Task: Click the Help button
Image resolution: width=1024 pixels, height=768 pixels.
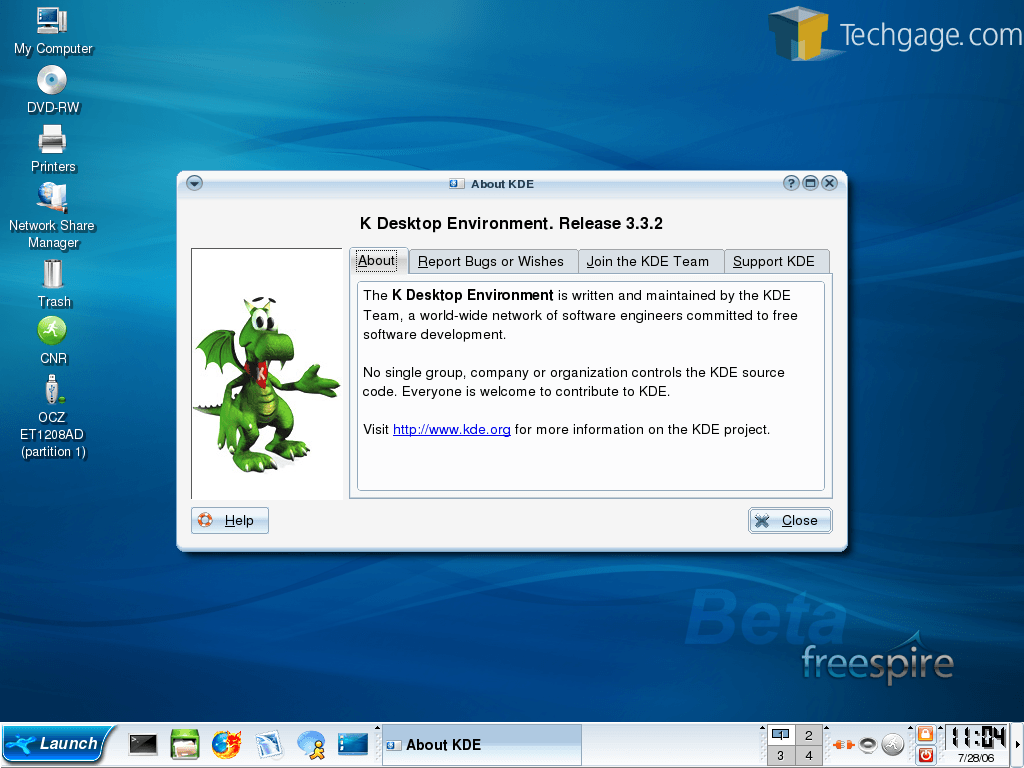Action: coord(230,520)
